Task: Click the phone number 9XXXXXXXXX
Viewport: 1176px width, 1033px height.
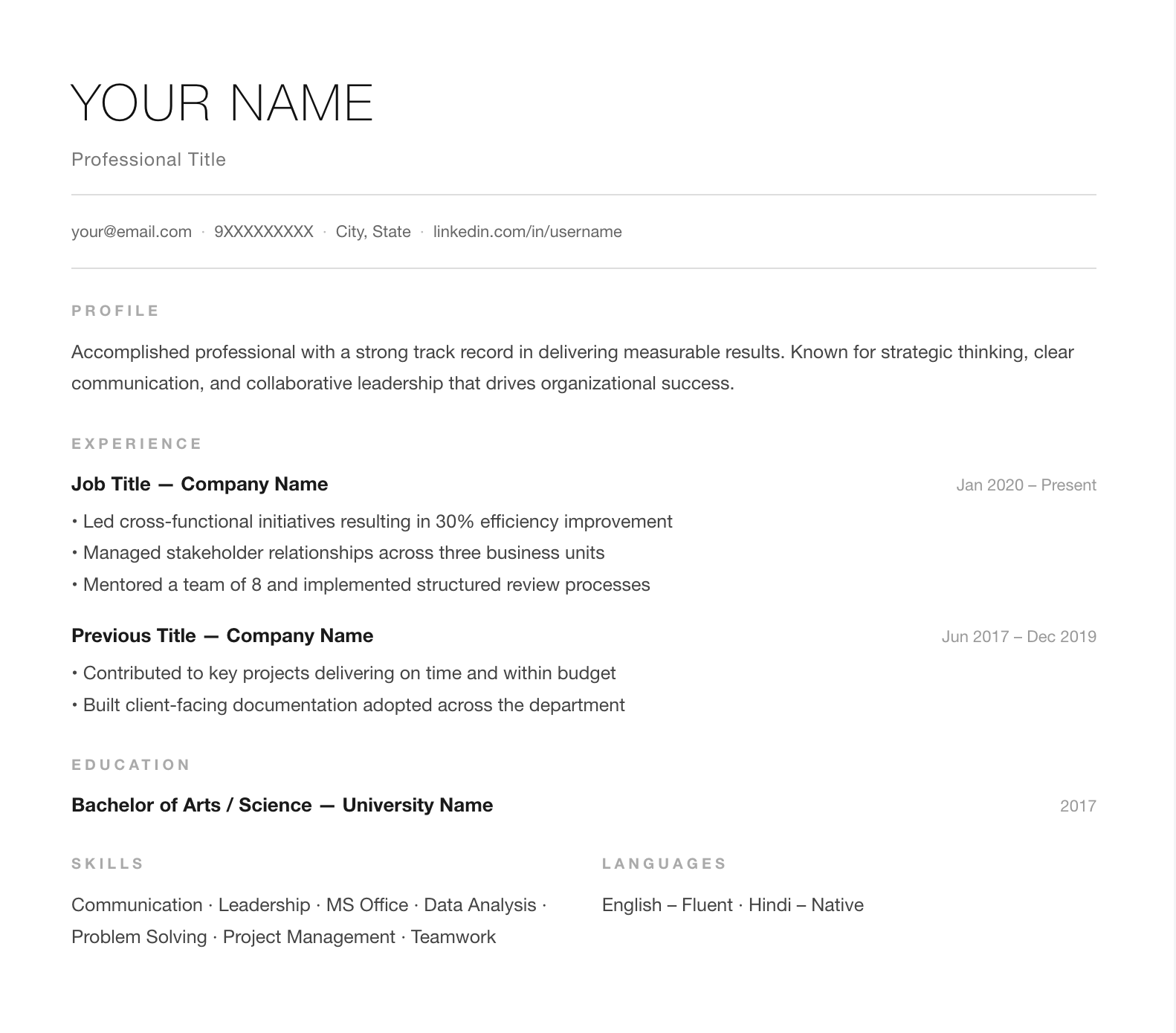Action: (264, 232)
